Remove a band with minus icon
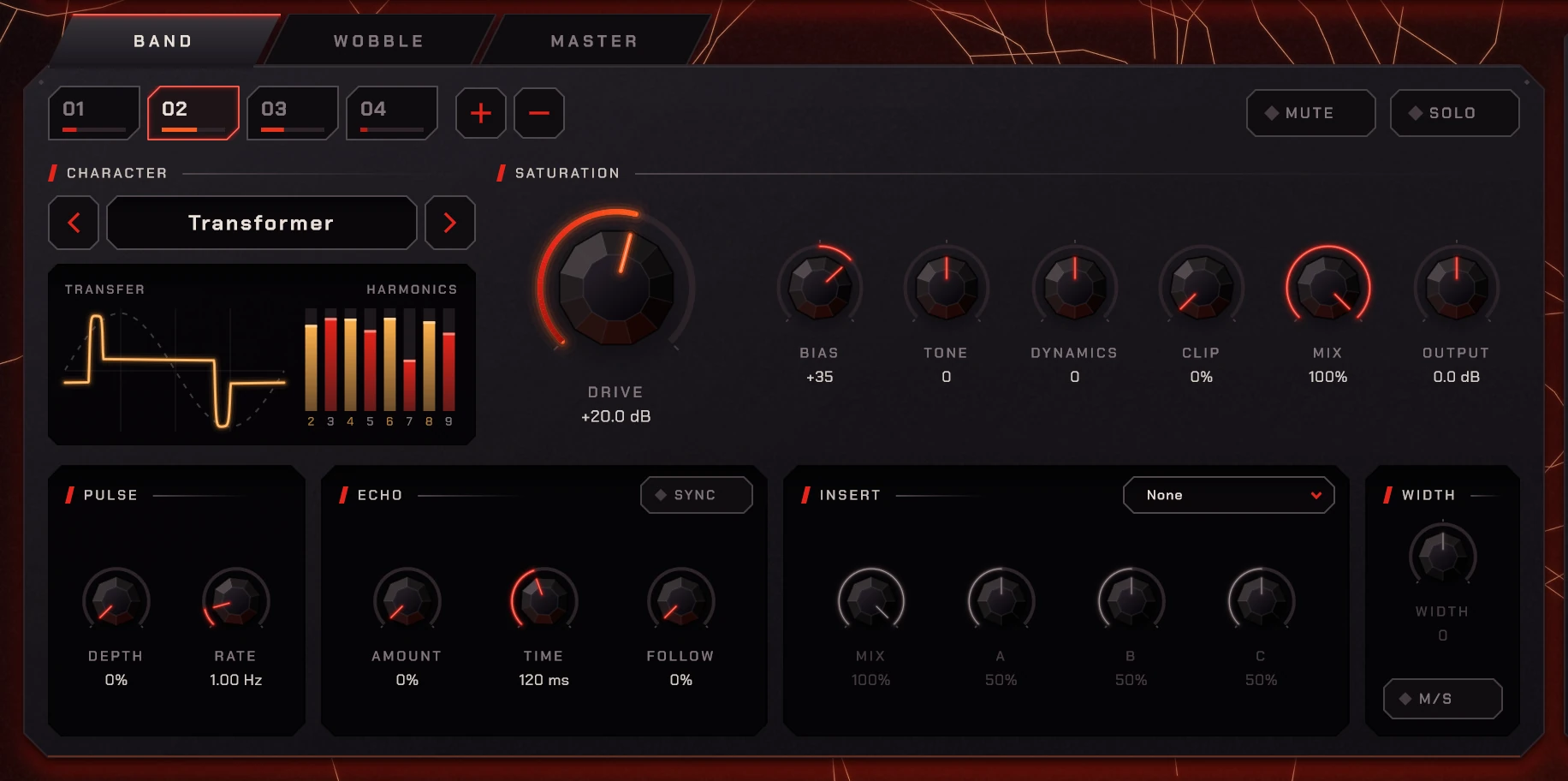This screenshot has height=781, width=1568. click(539, 113)
